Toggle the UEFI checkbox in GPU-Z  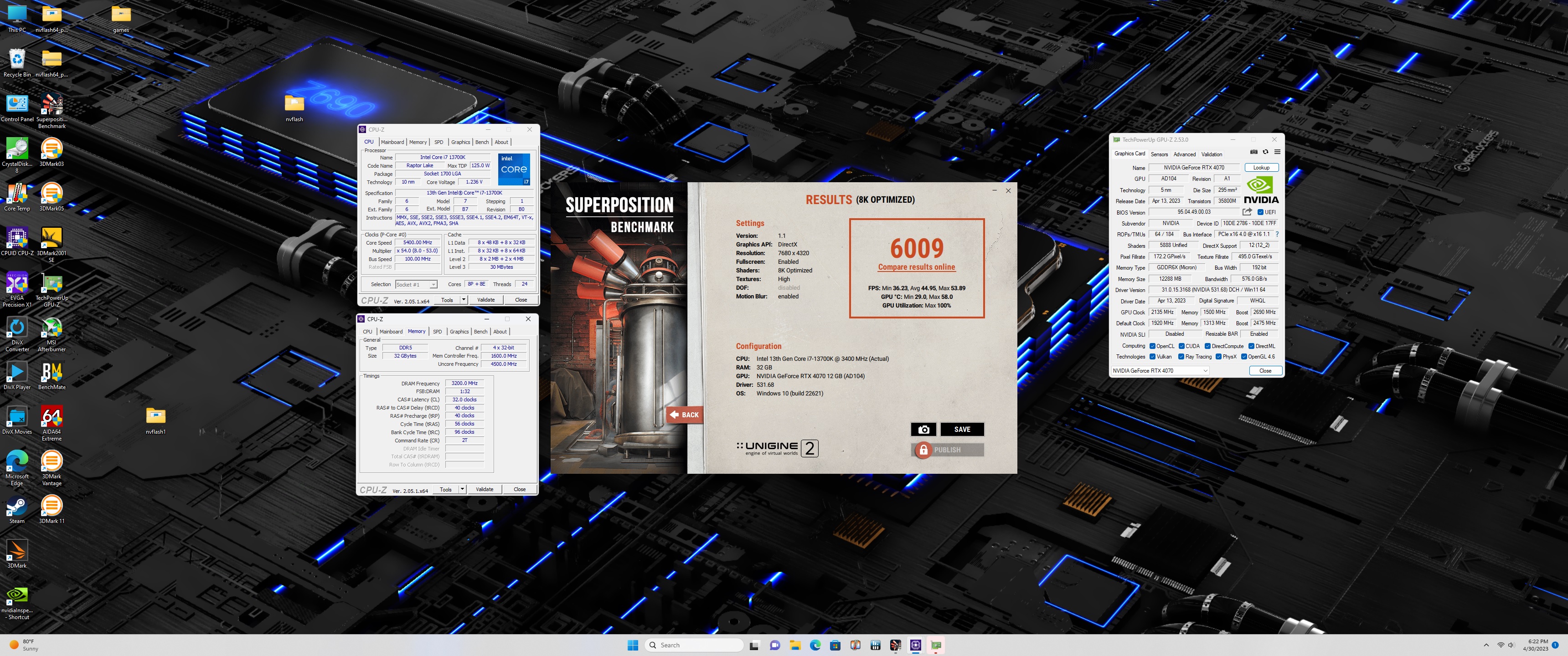click(1261, 212)
